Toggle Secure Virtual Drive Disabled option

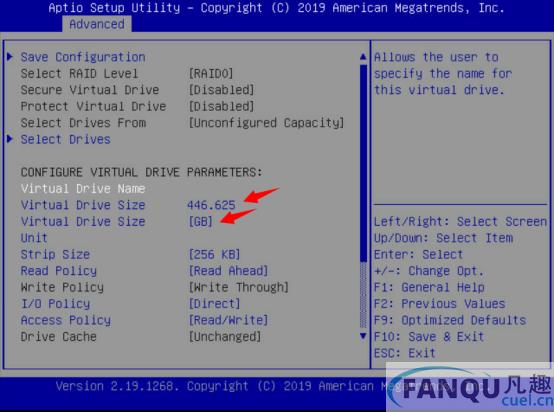tap(222, 90)
